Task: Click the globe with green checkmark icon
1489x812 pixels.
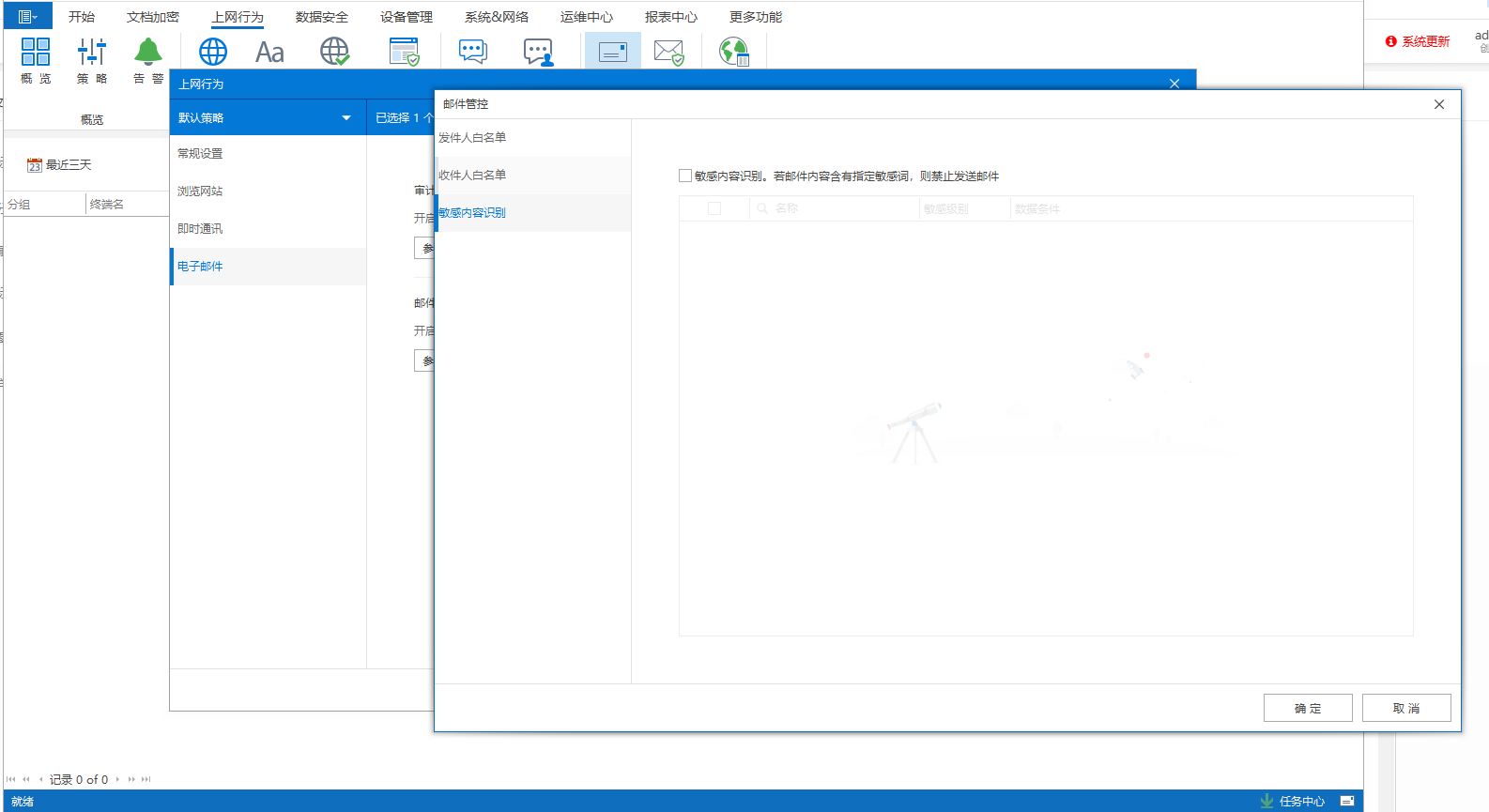Action: 334,52
